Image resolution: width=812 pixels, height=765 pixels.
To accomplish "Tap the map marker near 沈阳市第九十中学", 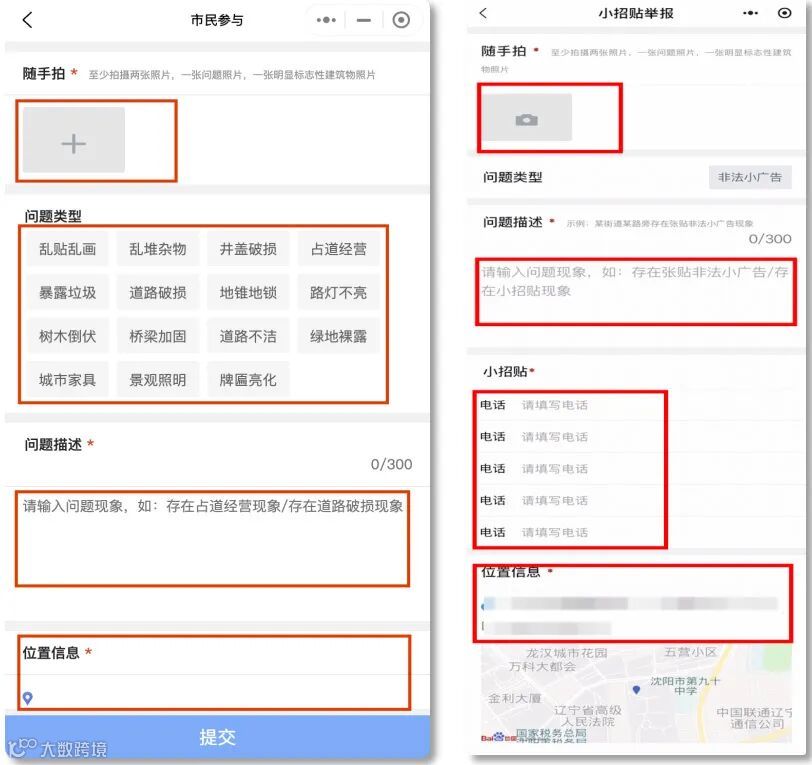I will pos(637,689).
